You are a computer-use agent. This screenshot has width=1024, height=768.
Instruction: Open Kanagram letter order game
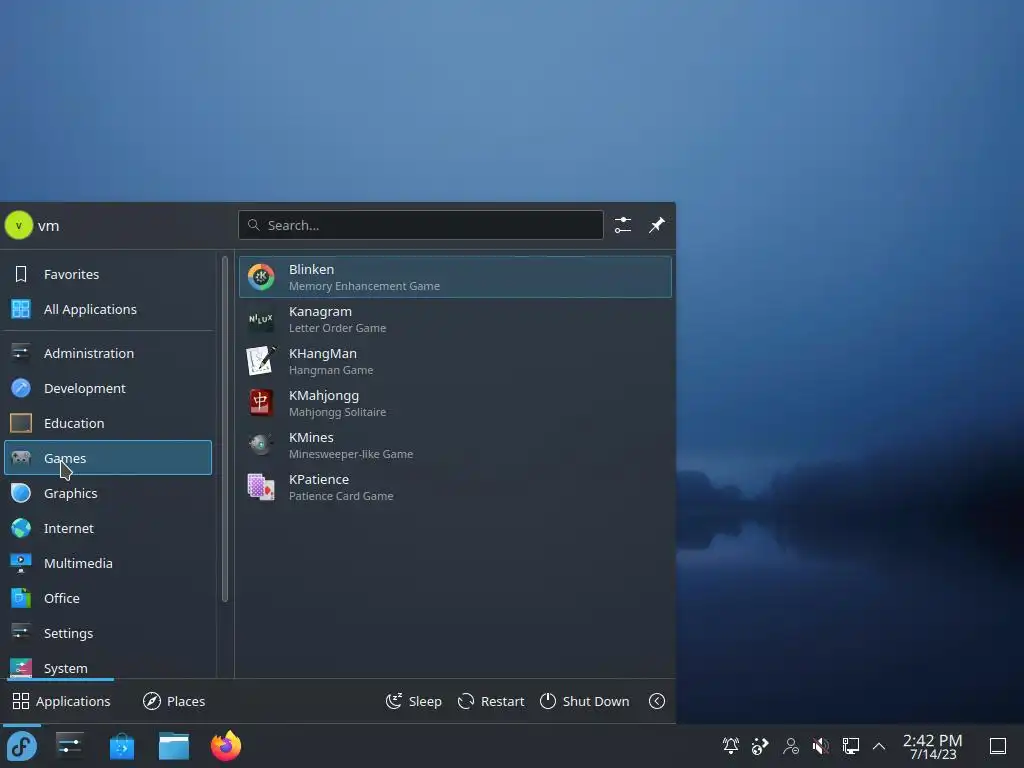(455, 319)
